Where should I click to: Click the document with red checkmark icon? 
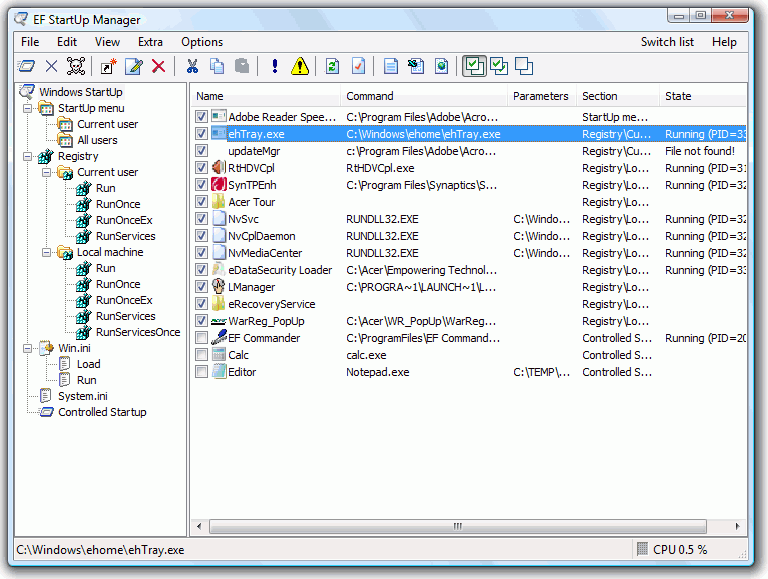pyautogui.click(x=358, y=66)
